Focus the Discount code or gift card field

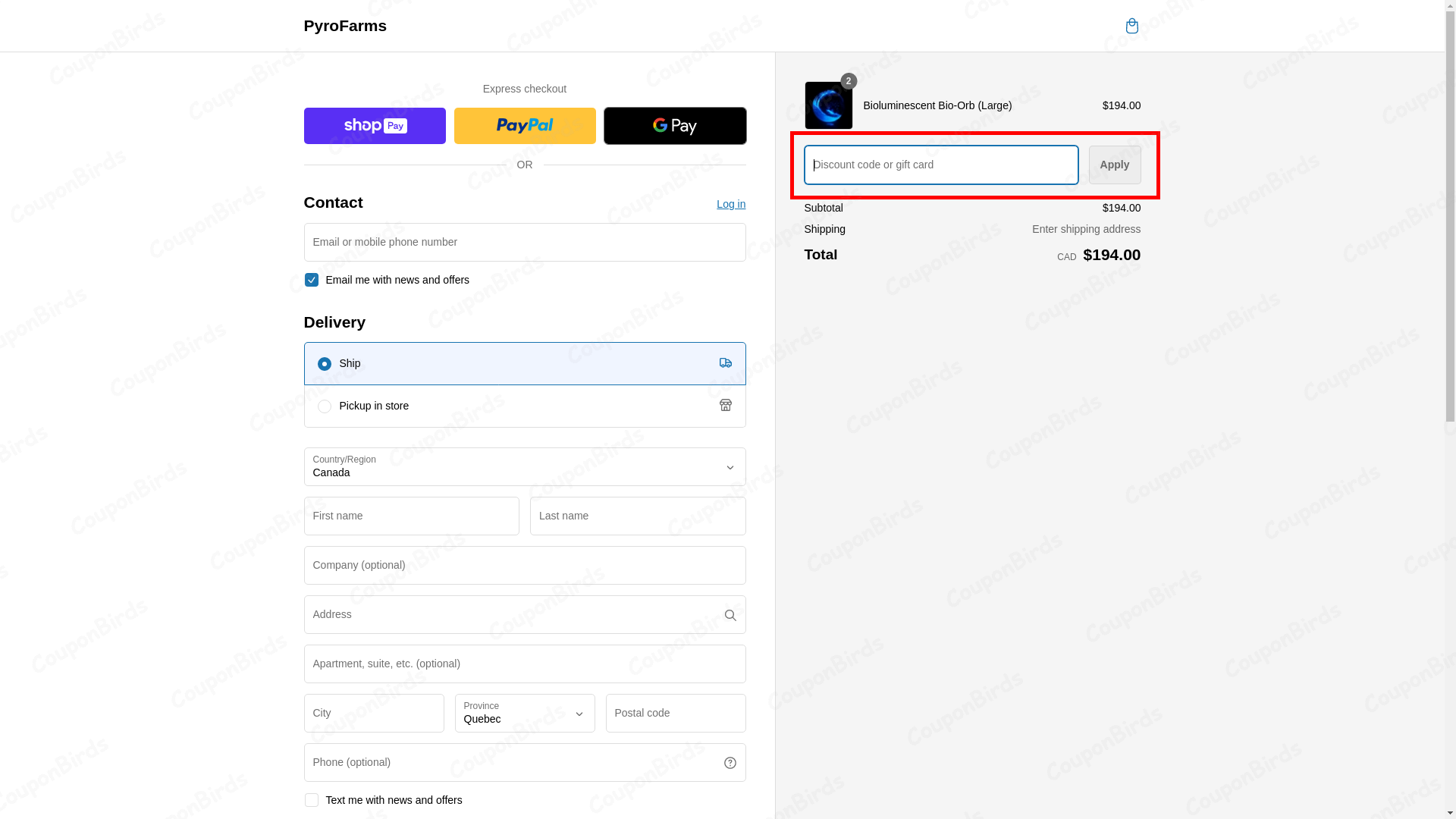pyautogui.click(x=941, y=165)
